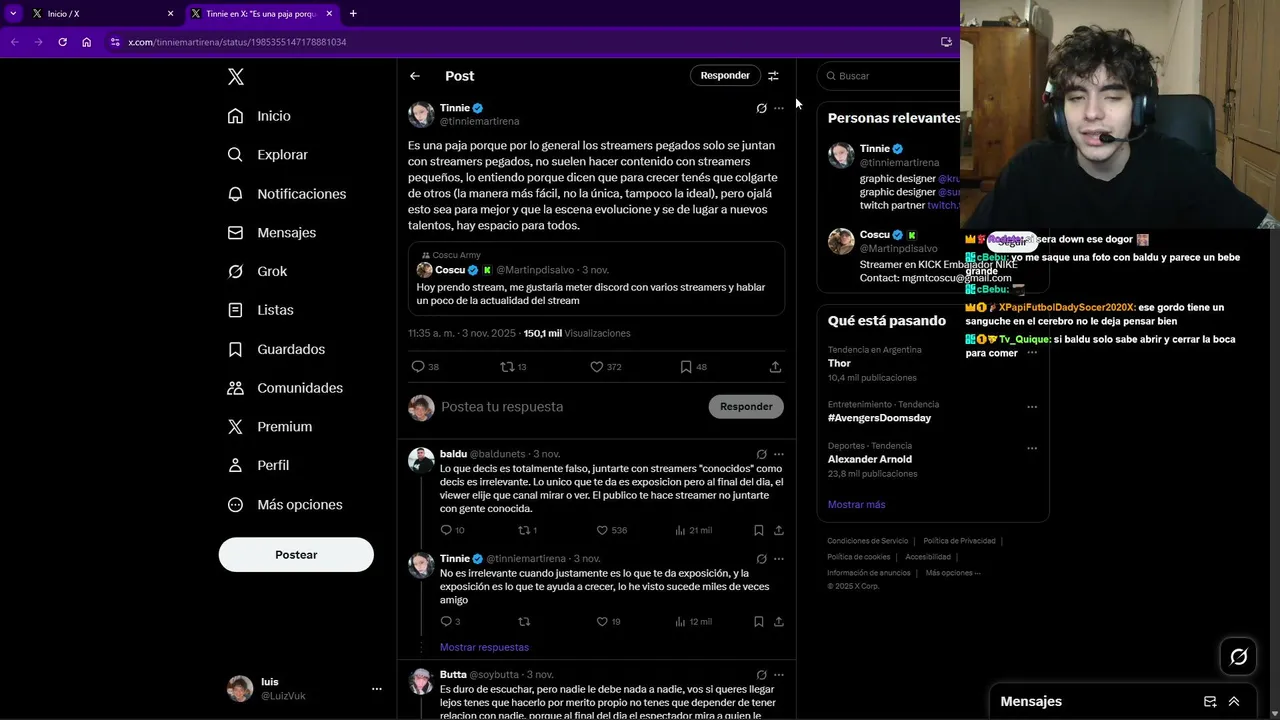View analytics of Tinnie's reply 12 mil

[x=694, y=621]
